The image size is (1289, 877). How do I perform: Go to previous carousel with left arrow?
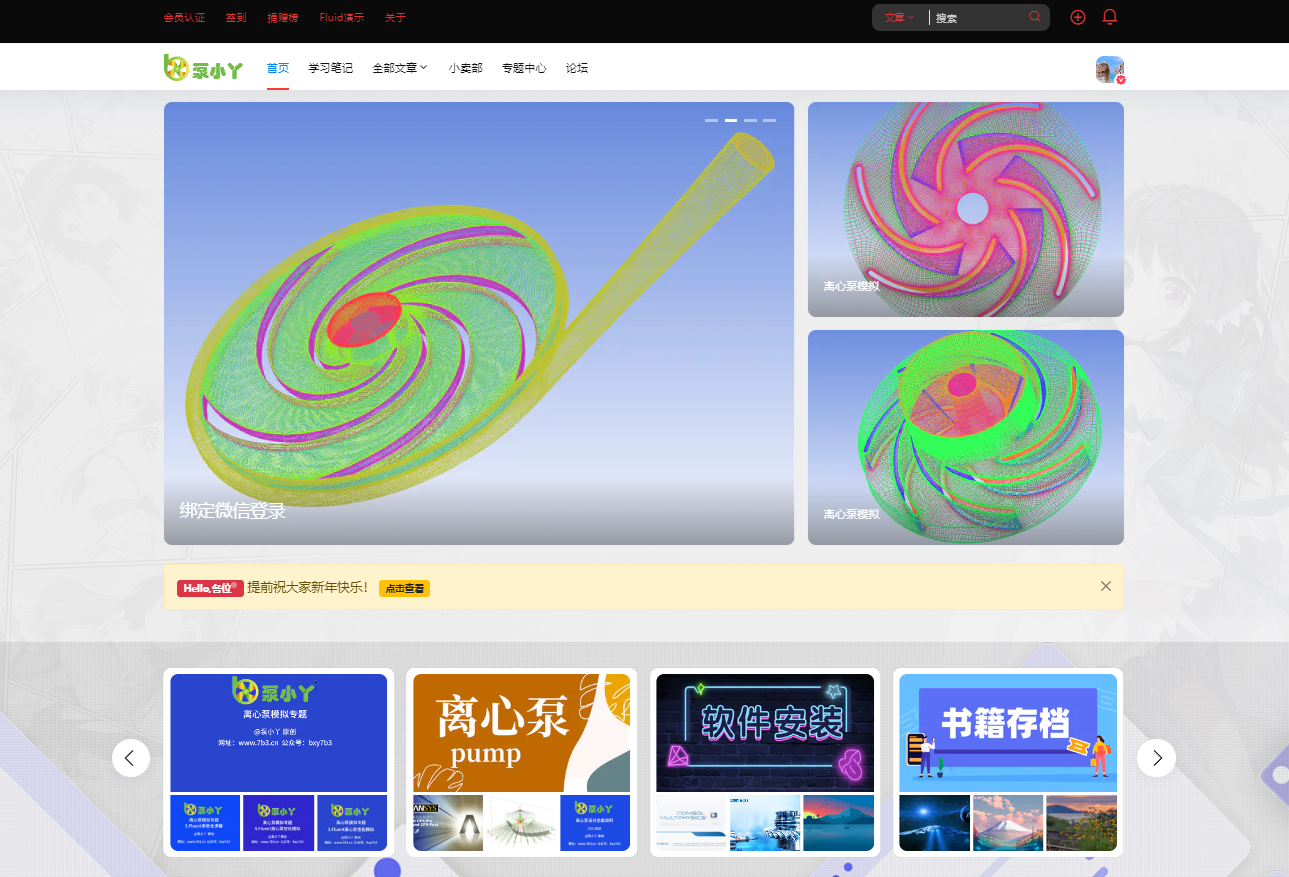click(131, 758)
